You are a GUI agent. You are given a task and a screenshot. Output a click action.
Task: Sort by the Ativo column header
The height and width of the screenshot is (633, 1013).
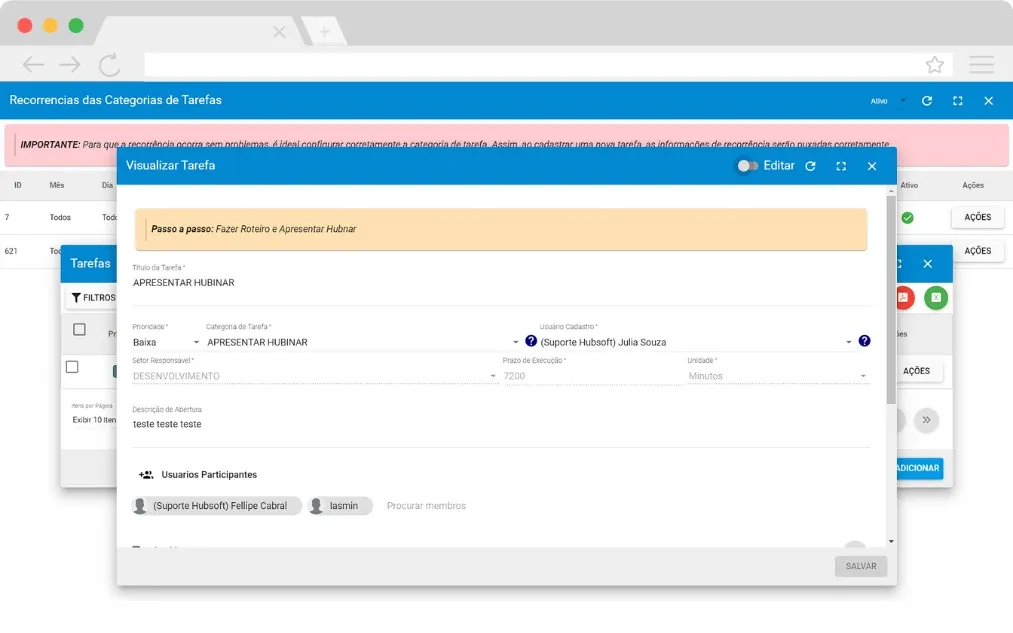tap(909, 185)
